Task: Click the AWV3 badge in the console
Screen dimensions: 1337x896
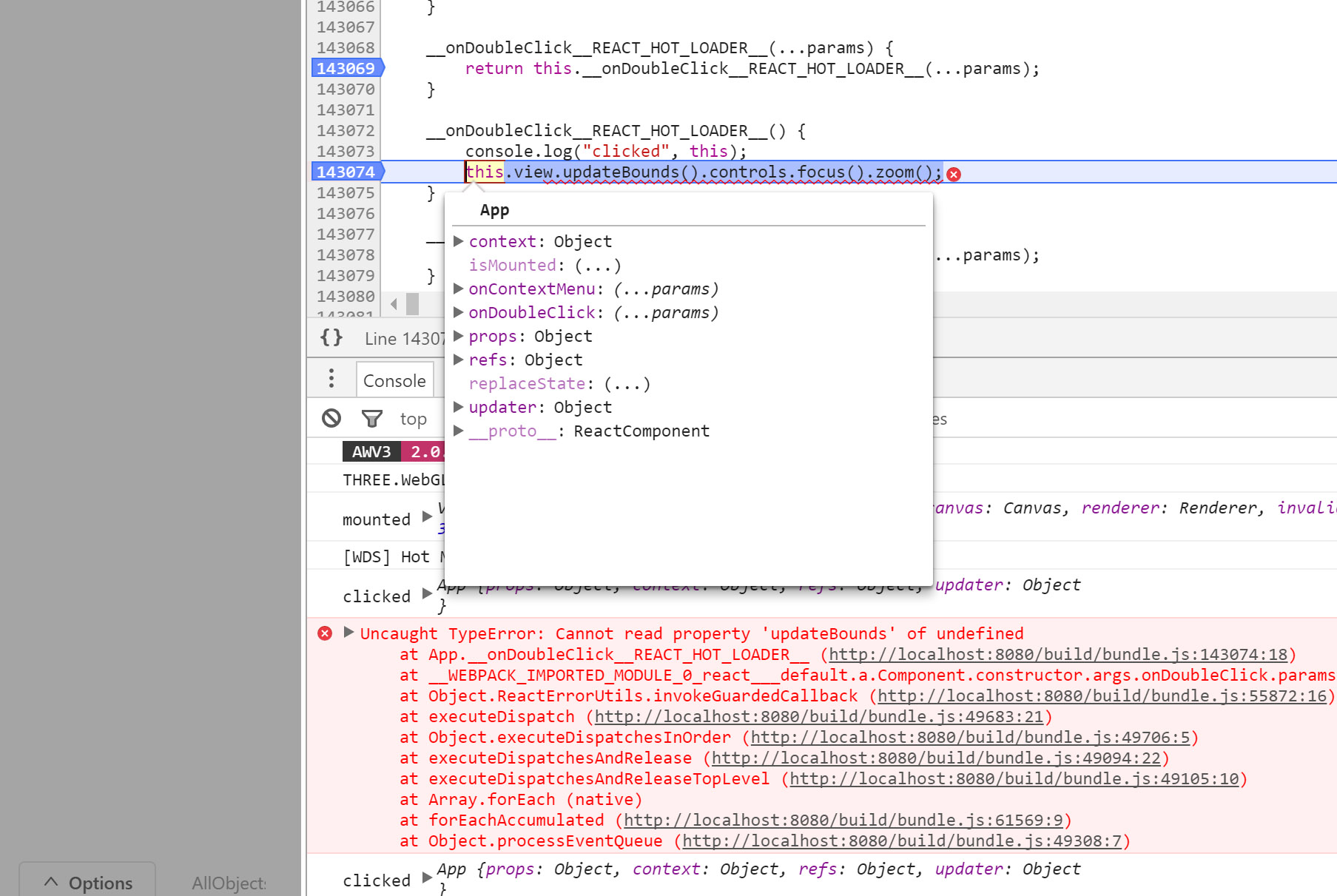Action: click(371, 451)
